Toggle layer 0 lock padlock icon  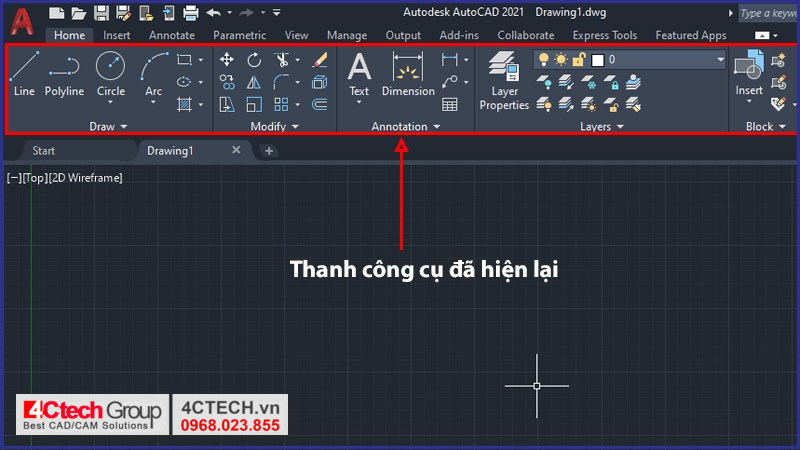[x=578, y=60]
